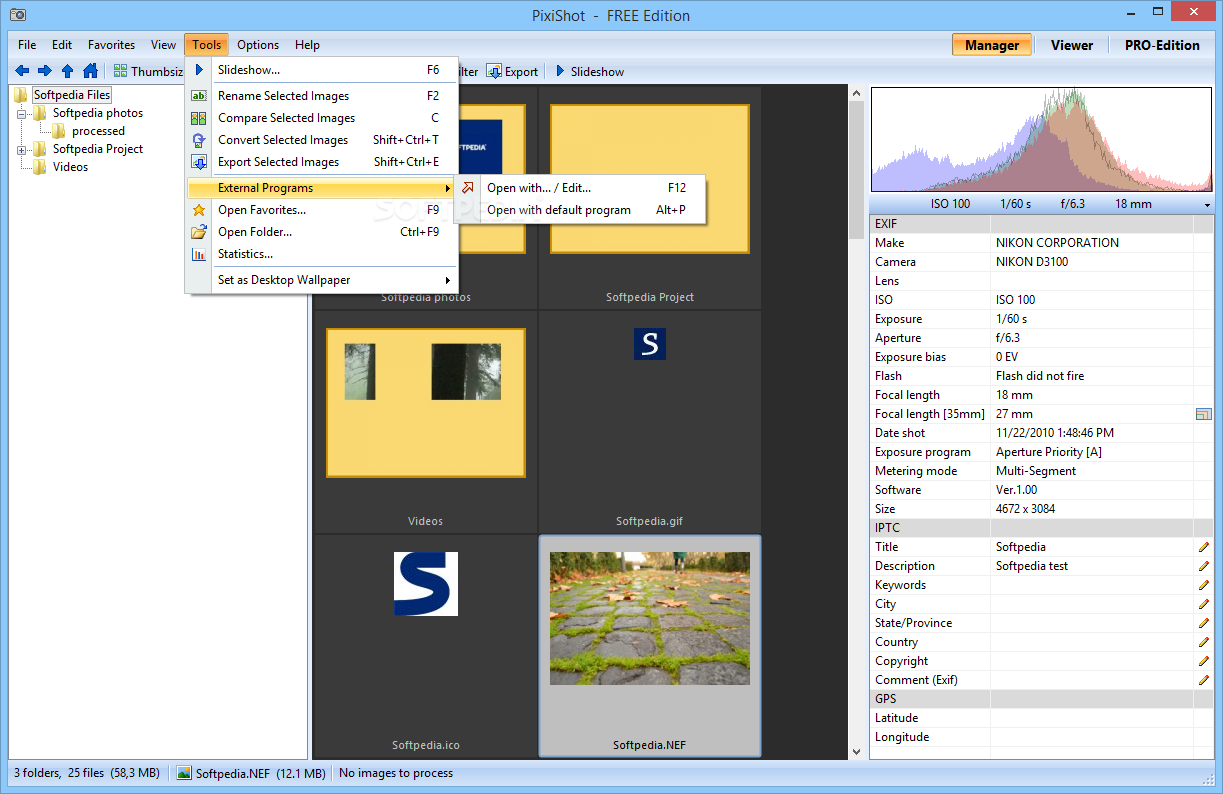Open the histogram panel dropdown arrow
The width and height of the screenshot is (1223, 794).
point(1209,204)
